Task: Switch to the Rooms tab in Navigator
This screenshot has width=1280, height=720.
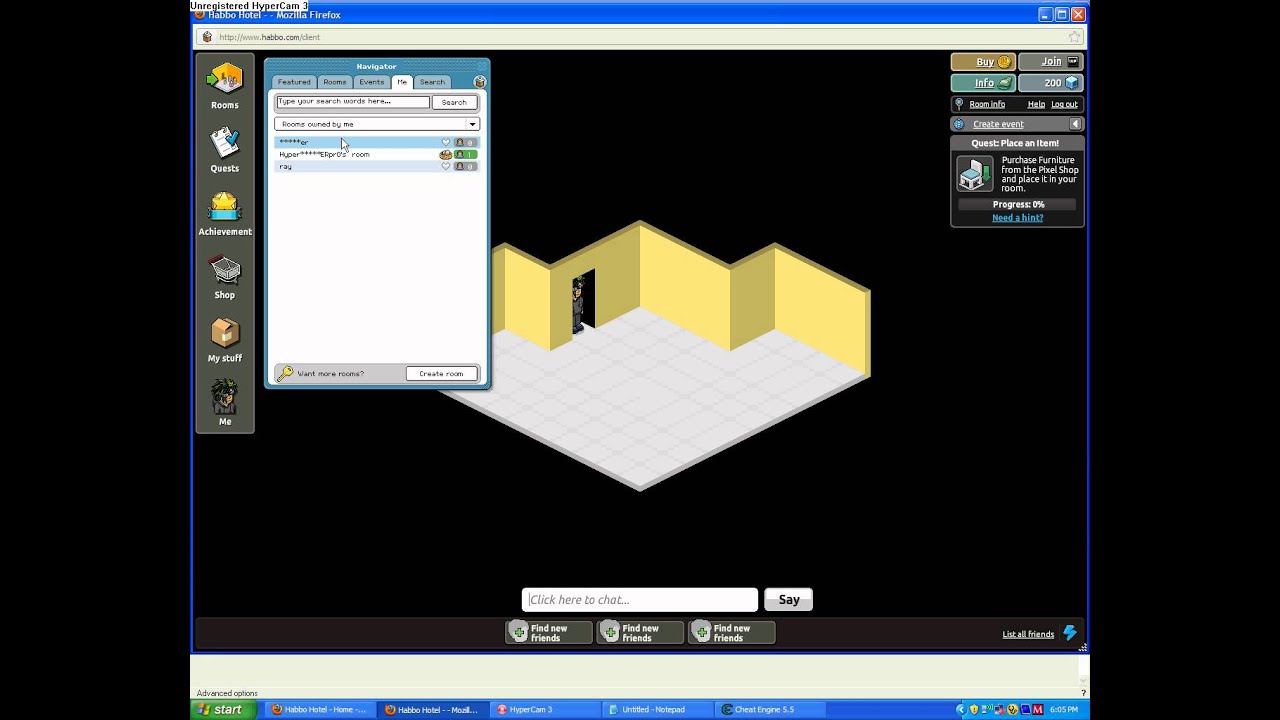Action: pos(335,82)
